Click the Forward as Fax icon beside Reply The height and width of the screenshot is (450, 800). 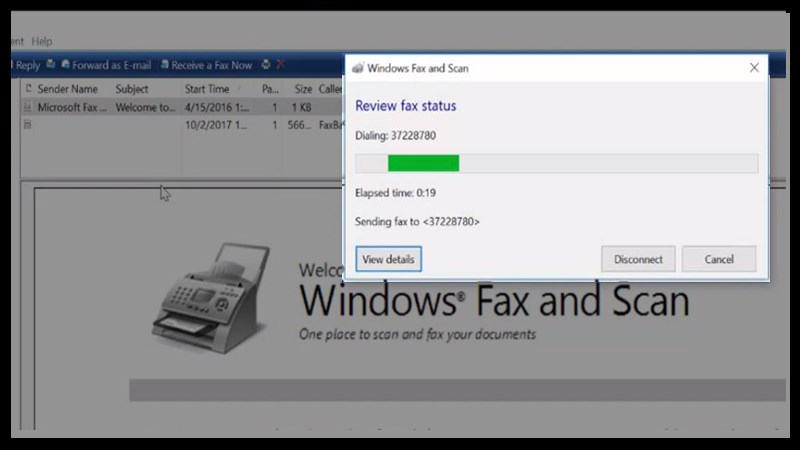[51, 64]
